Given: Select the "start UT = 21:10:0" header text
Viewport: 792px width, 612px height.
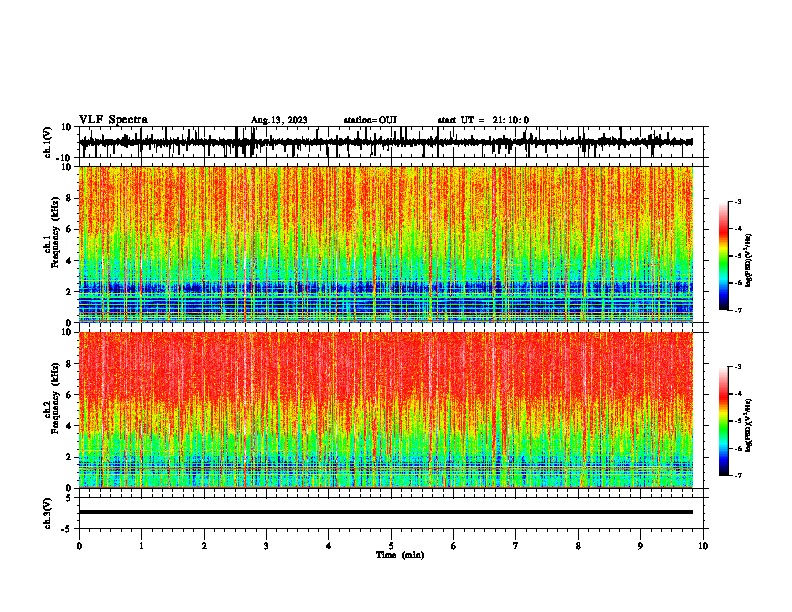Looking at the screenshot, I should click(483, 120).
